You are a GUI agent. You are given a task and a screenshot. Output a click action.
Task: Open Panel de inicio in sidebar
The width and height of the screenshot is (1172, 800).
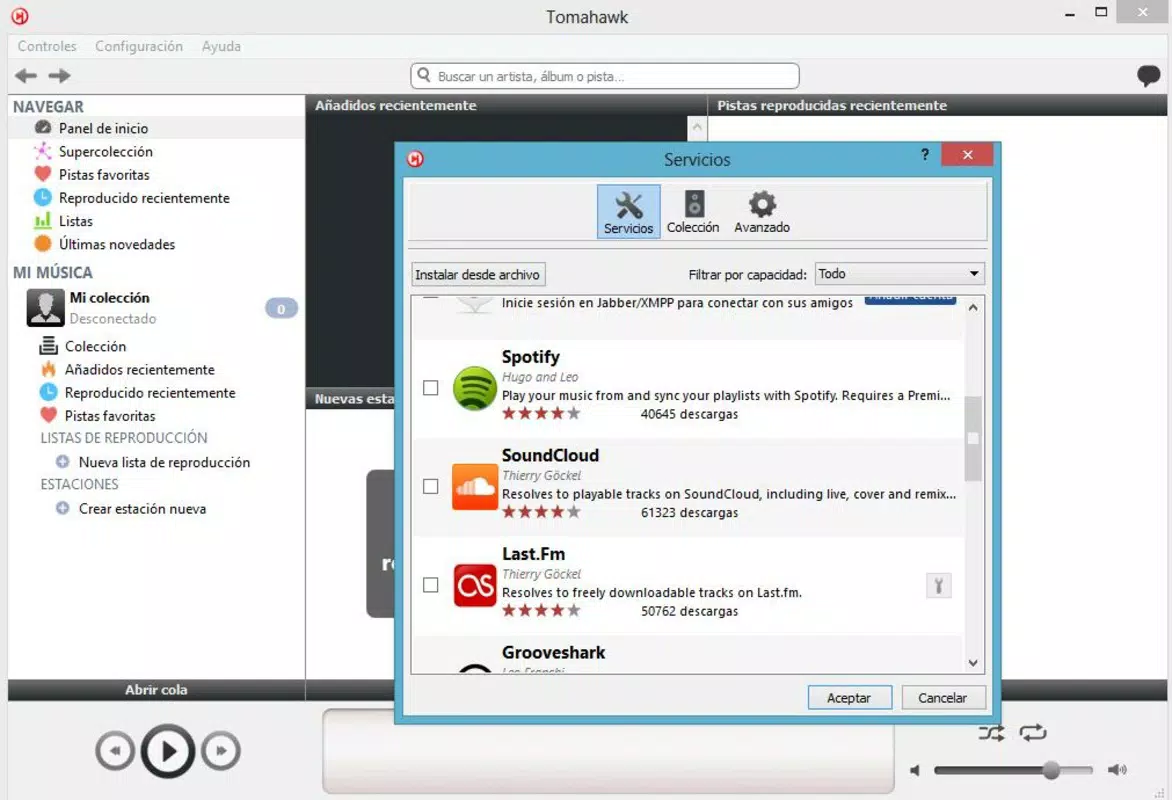pos(103,128)
